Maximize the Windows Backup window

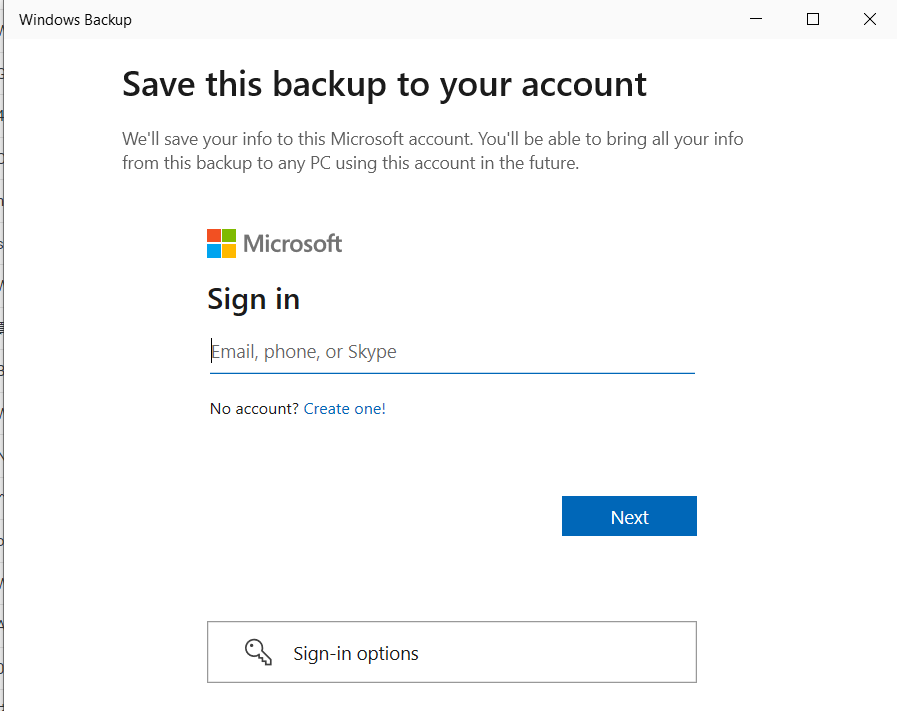(x=812, y=19)
